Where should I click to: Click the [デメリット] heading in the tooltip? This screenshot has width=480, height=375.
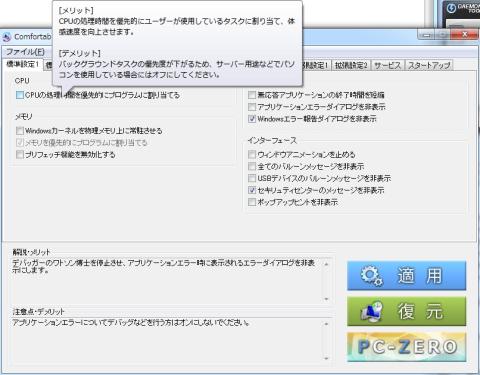click(80, 53)
